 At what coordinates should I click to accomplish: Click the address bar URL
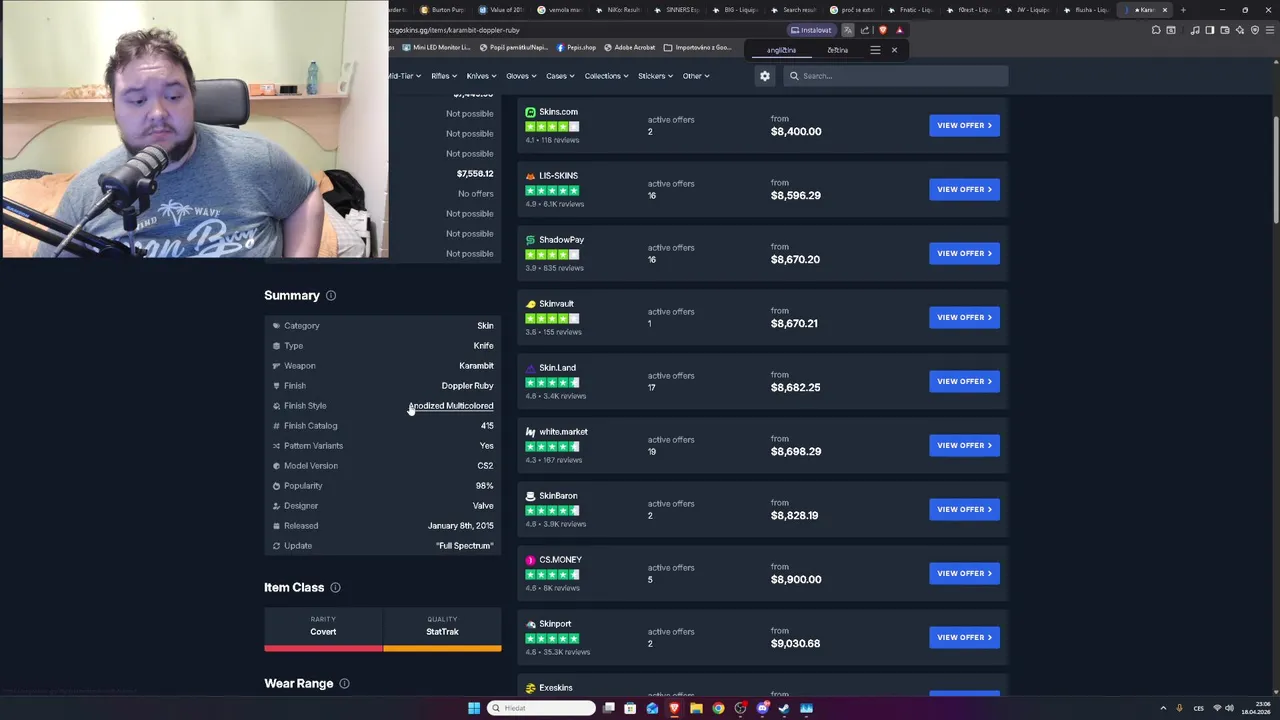[455, 30]
